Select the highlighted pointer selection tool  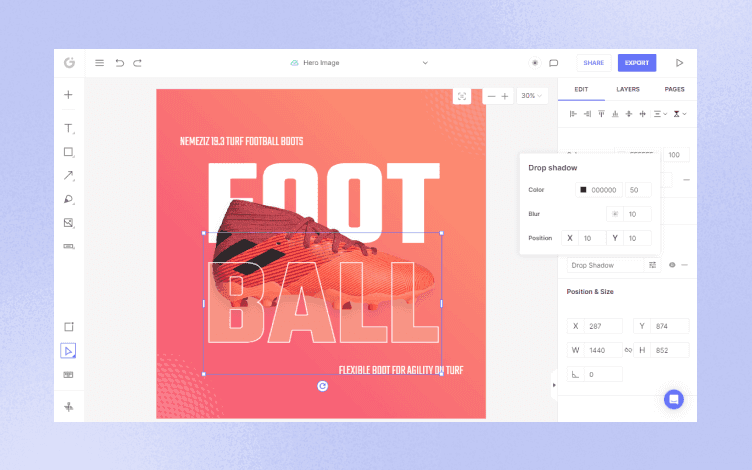point(68,351)
